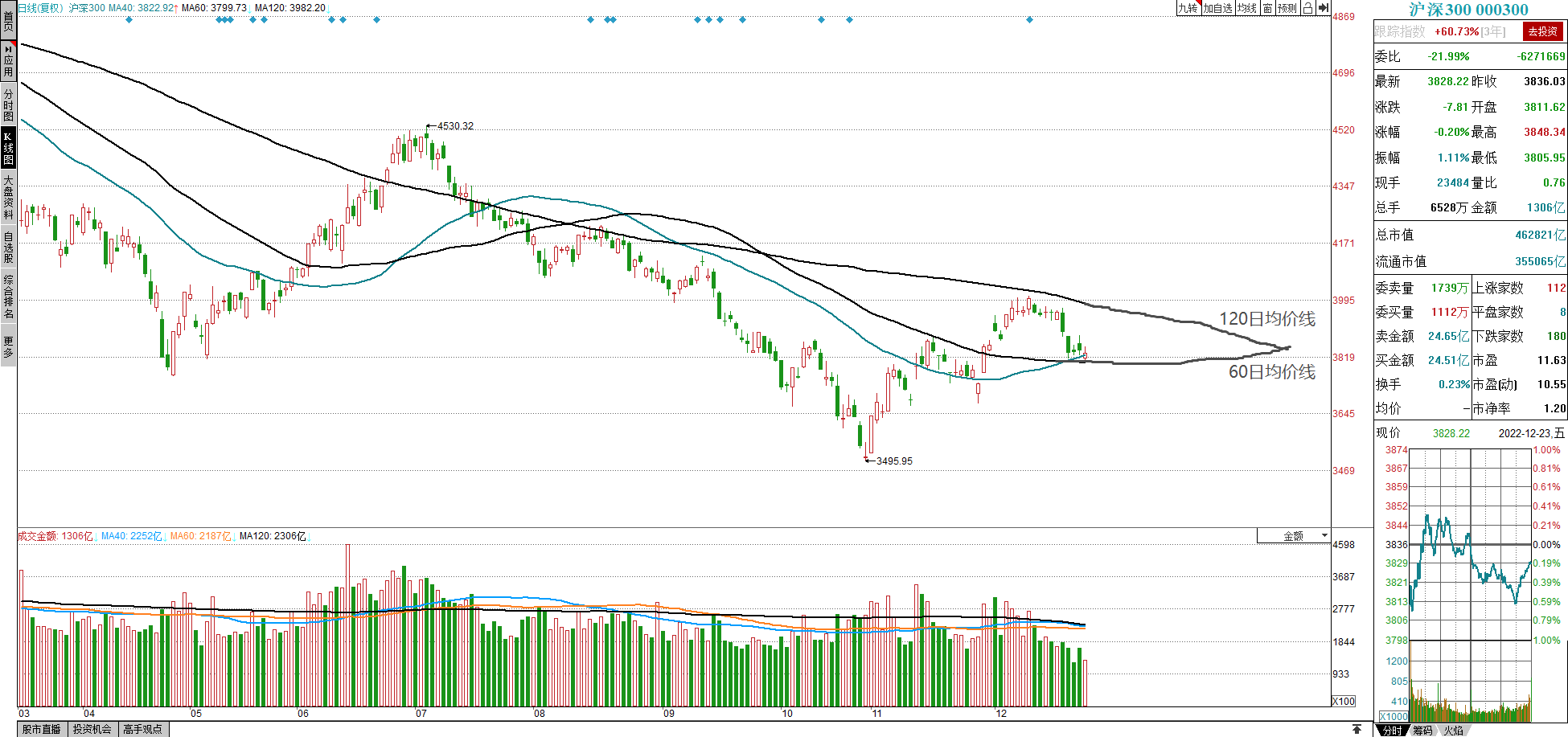The width and height of the screenshot is (1568, 737).
Task: Toggle the X100 volume scale box
Action: tap(1344, 701)
